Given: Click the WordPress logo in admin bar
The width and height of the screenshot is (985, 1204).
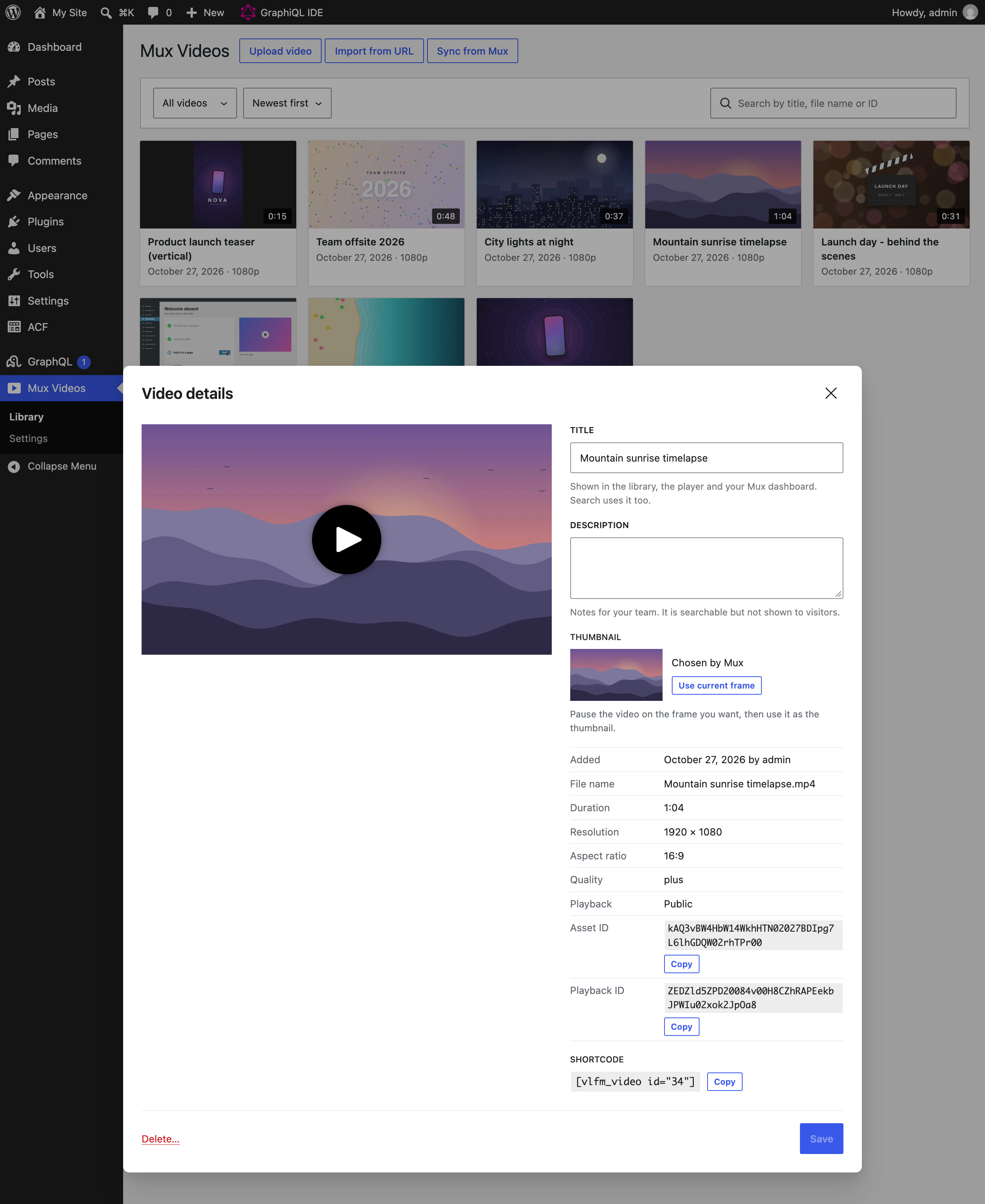Looking at the screenshot, I should pyautogui.click(x=13, y=12).
